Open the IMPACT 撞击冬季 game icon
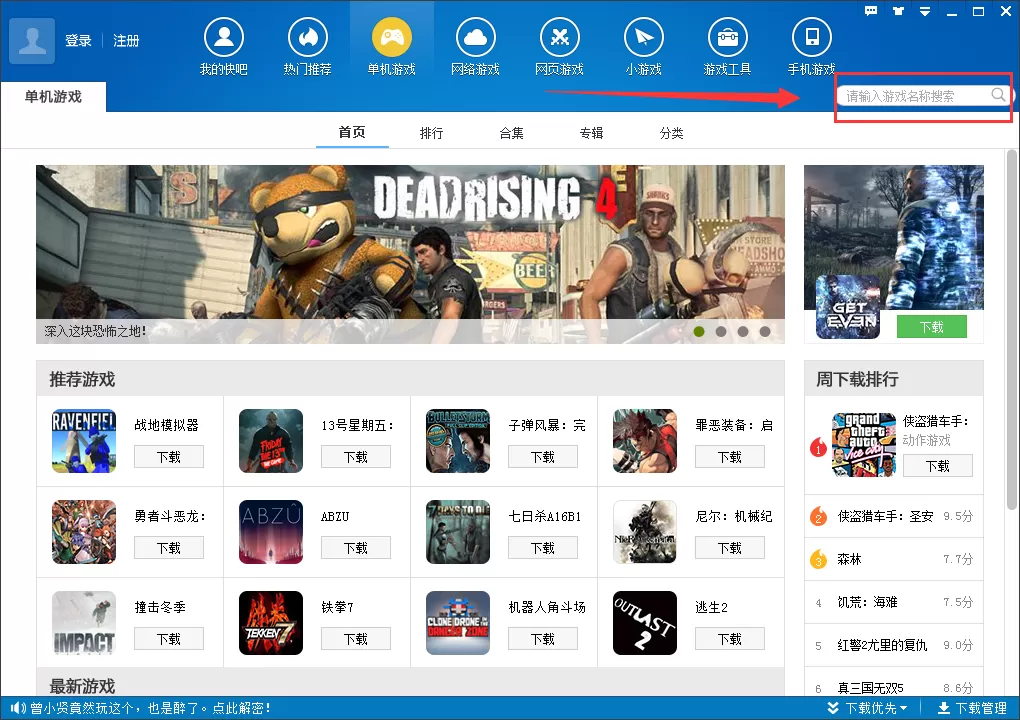 click(x=84, y=623)
